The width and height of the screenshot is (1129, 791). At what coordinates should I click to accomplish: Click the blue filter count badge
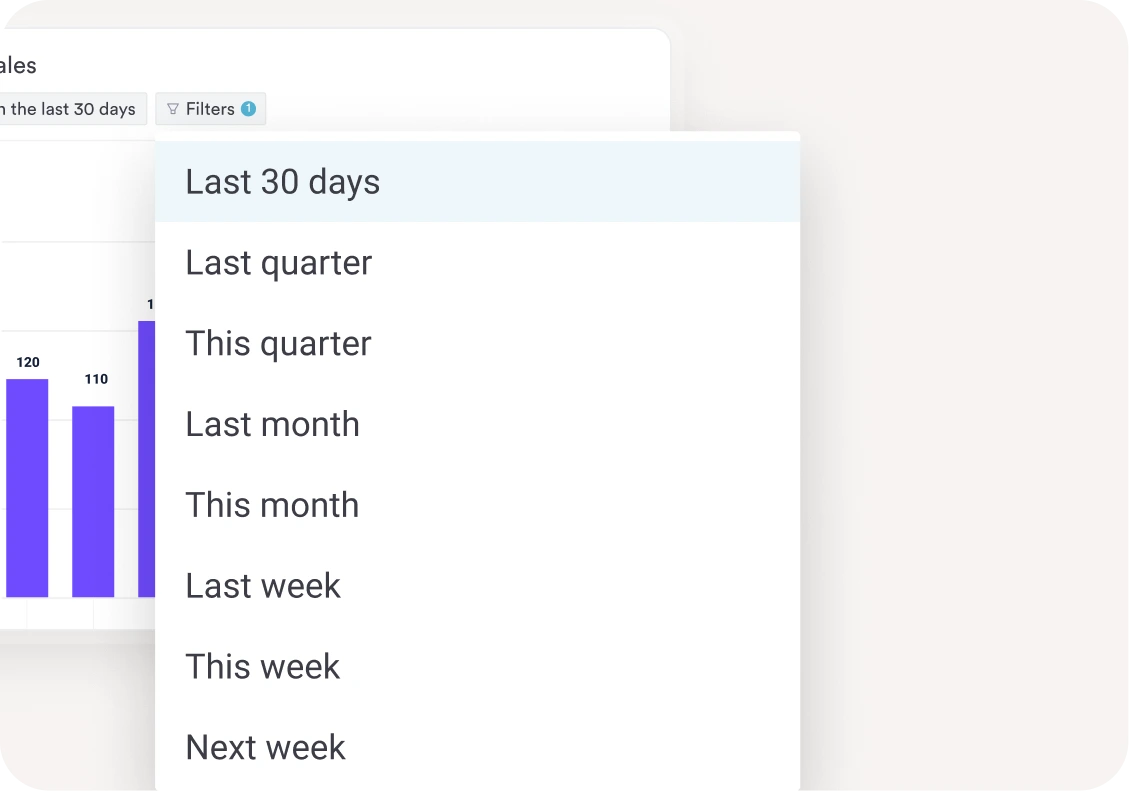[248, 109]
